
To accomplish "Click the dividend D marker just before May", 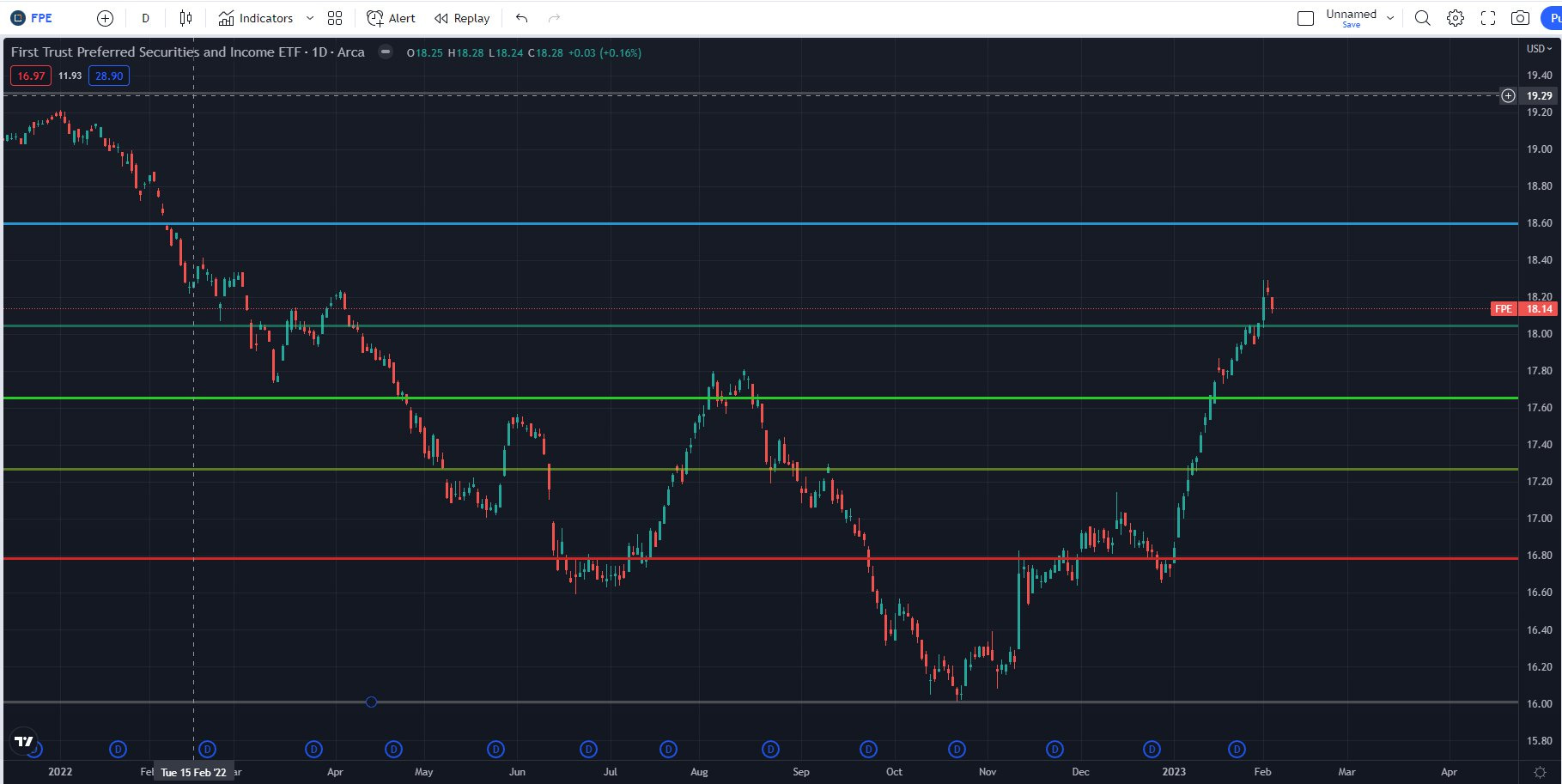I will [x=393, y=750].
